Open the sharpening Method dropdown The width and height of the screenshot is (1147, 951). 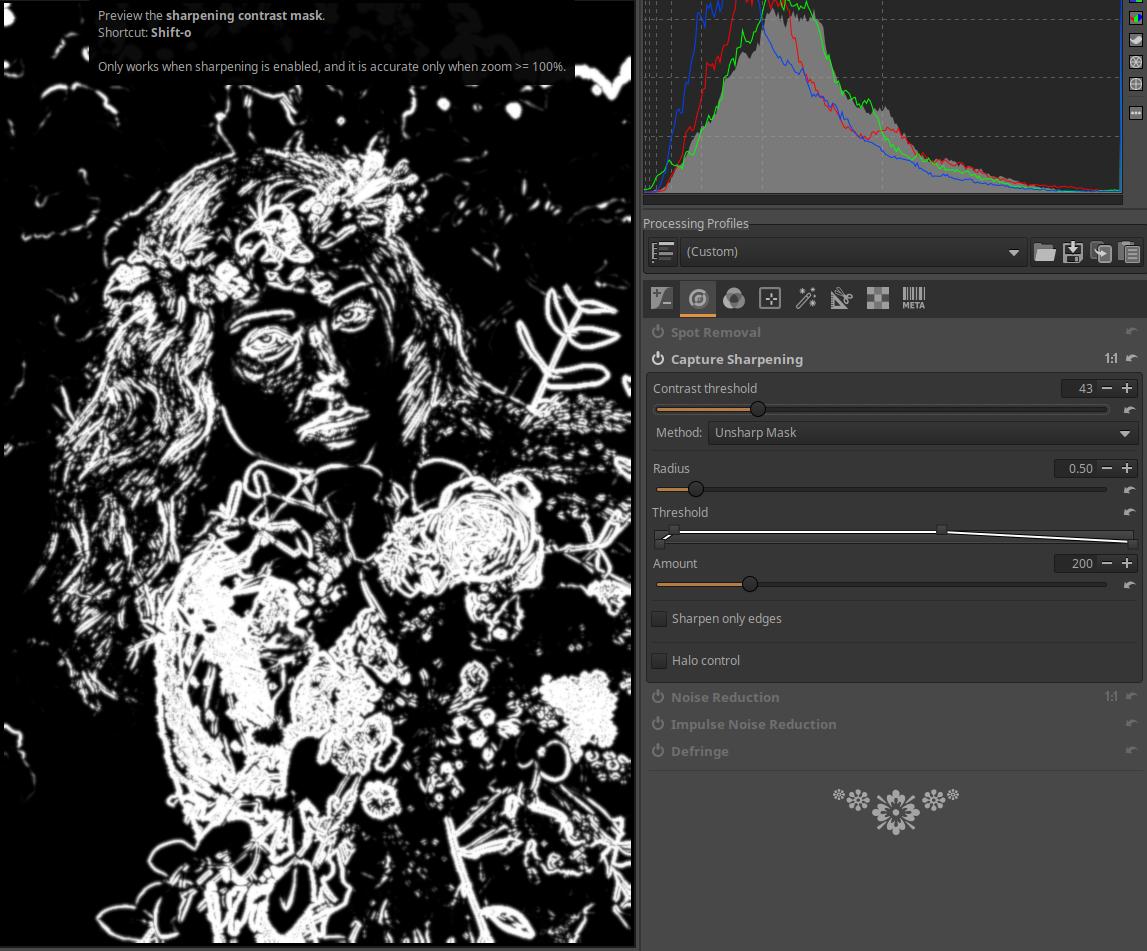pos(922,433)
